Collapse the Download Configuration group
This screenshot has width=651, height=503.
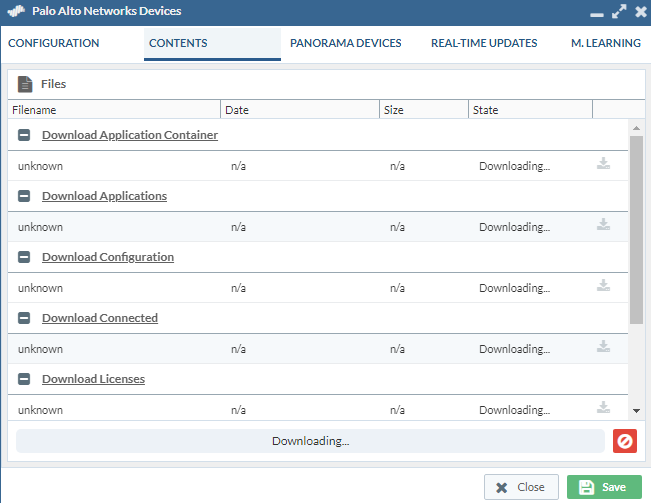[x=24, y=257]
